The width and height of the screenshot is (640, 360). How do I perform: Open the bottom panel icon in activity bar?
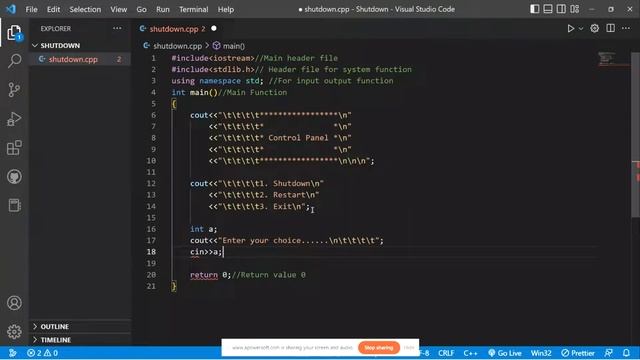point(14,205)
